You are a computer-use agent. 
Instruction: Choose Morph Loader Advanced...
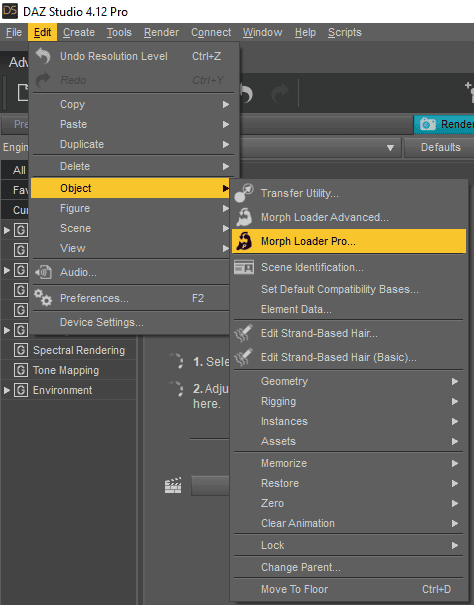click(349, 217)
